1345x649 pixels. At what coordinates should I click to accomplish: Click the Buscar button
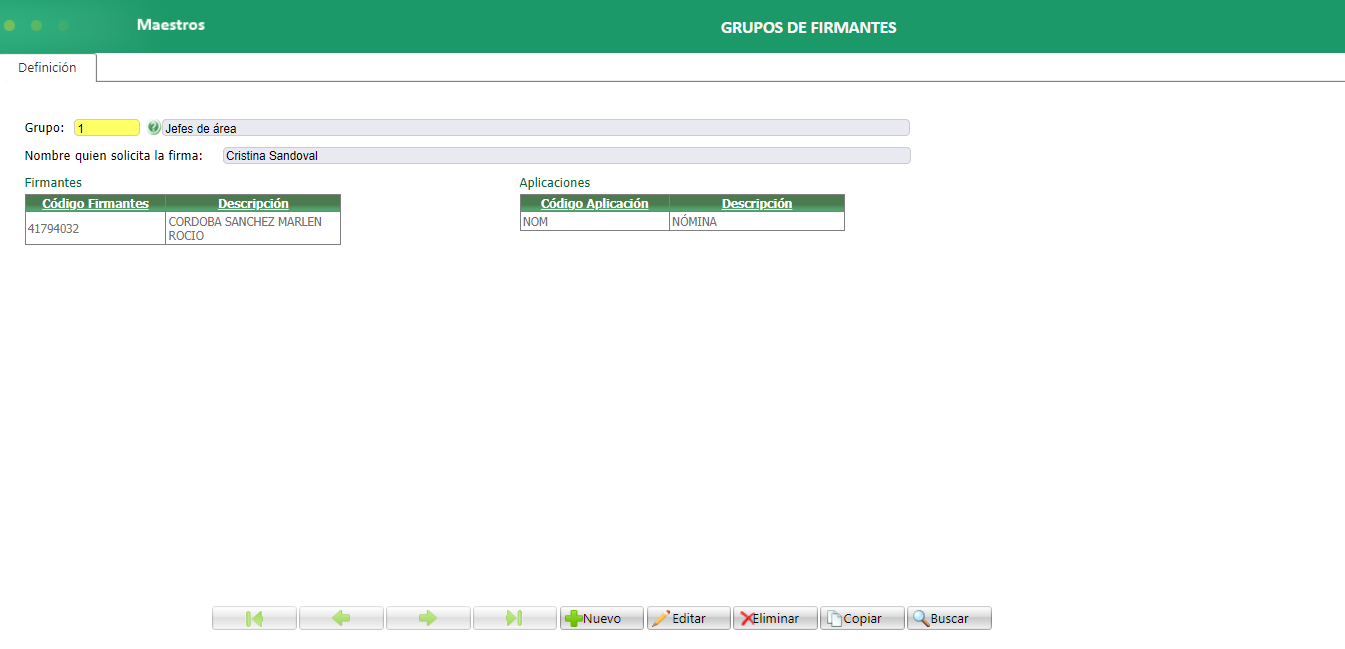click(950, 618)
